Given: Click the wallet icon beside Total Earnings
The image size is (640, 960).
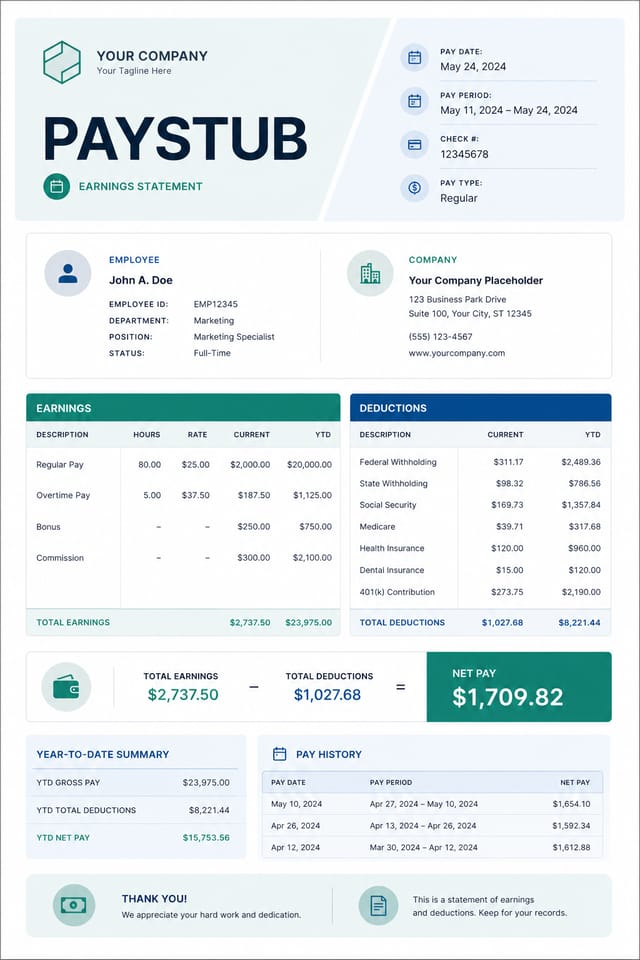Looking at the screenshot, I should [x=66, y=687].
